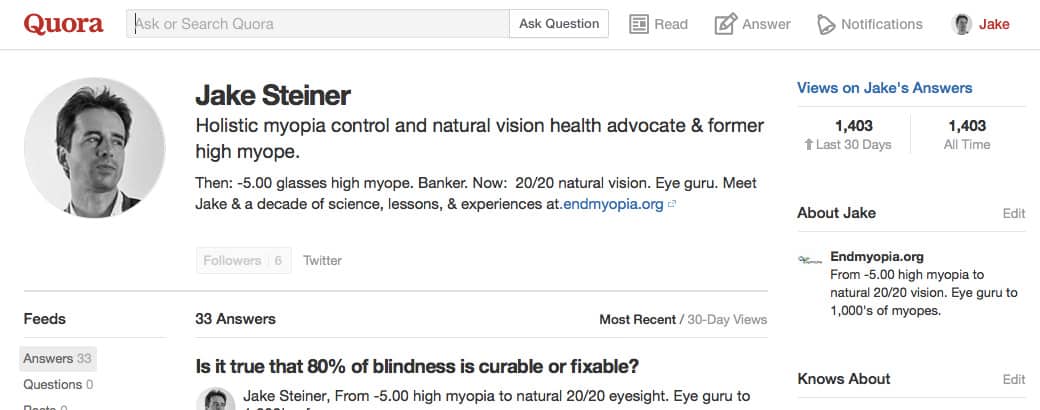Screen dimensions: 1040x410
Task: Open the Twitter profile link
Action: [x=322, y=260]
